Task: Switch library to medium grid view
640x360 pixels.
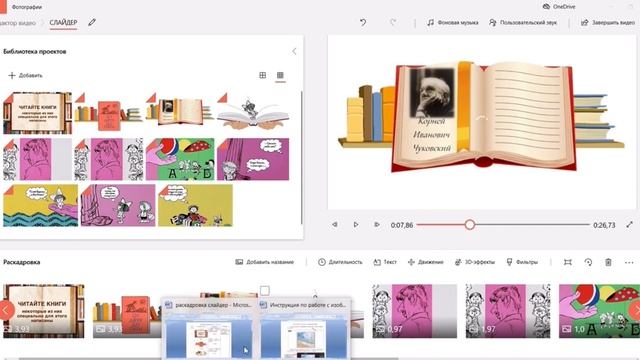Action: pos(262,75)
